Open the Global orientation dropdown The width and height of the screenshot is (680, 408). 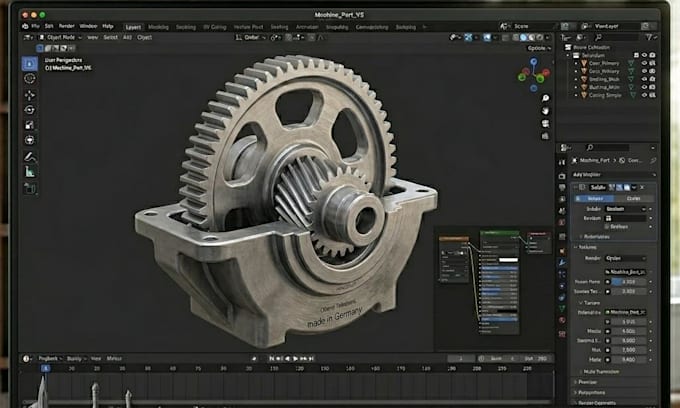(x=251, y=38)
